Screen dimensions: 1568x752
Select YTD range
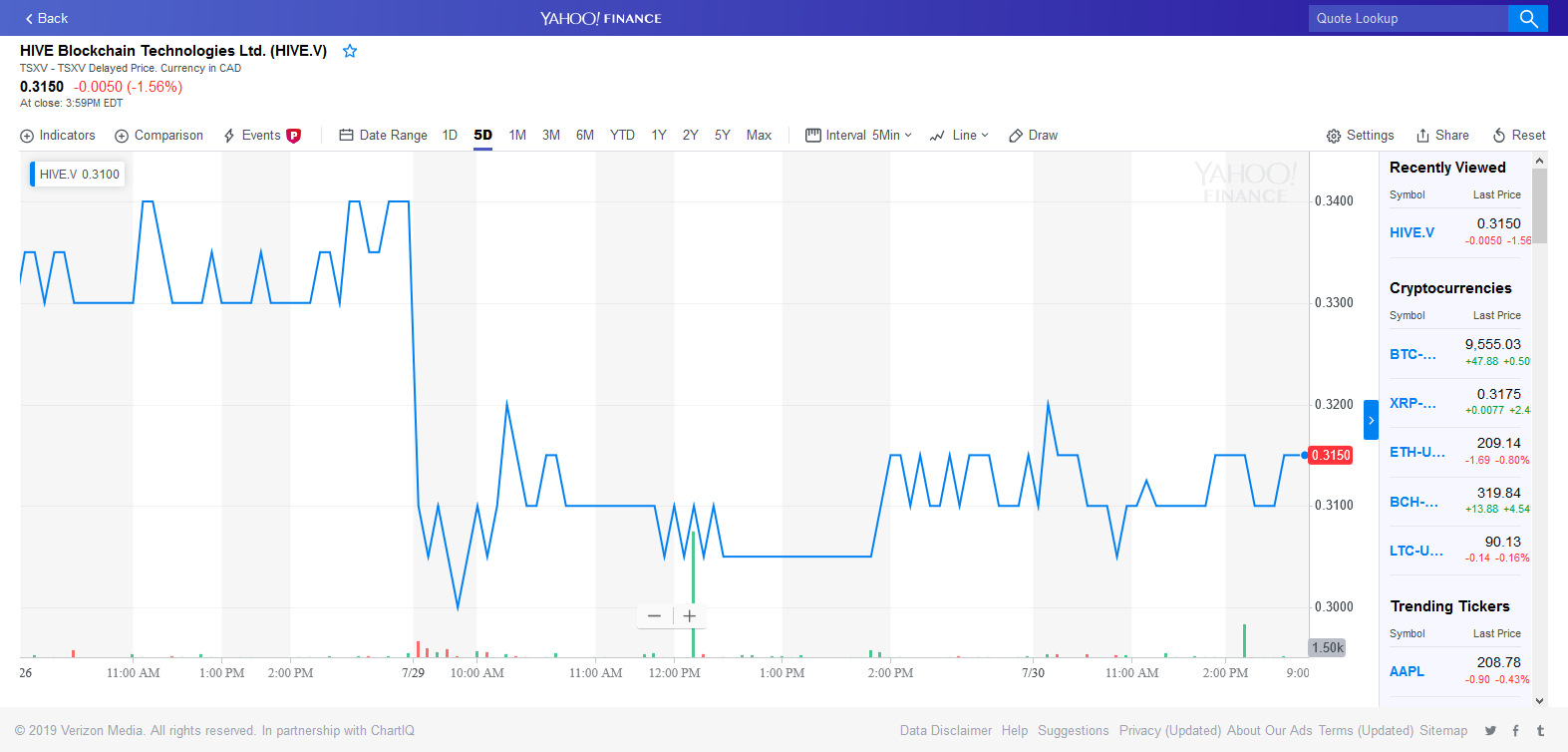[x=622, y=136]
